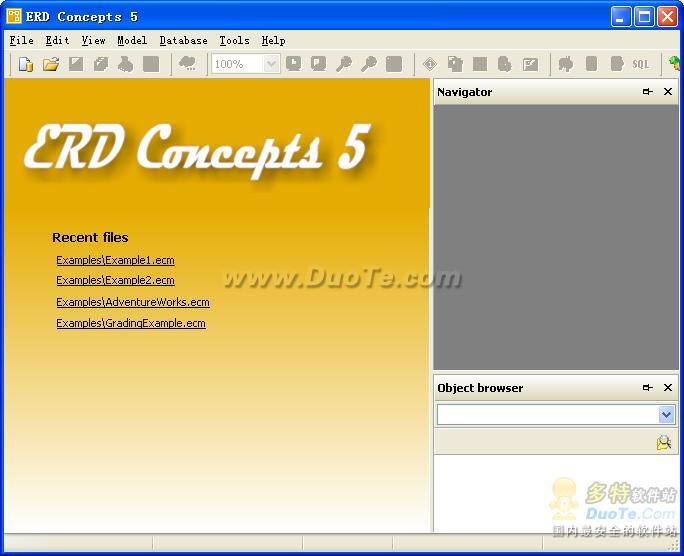684x556 pixels.
Task: Close the Object browser panel
Action: (668, 388)
